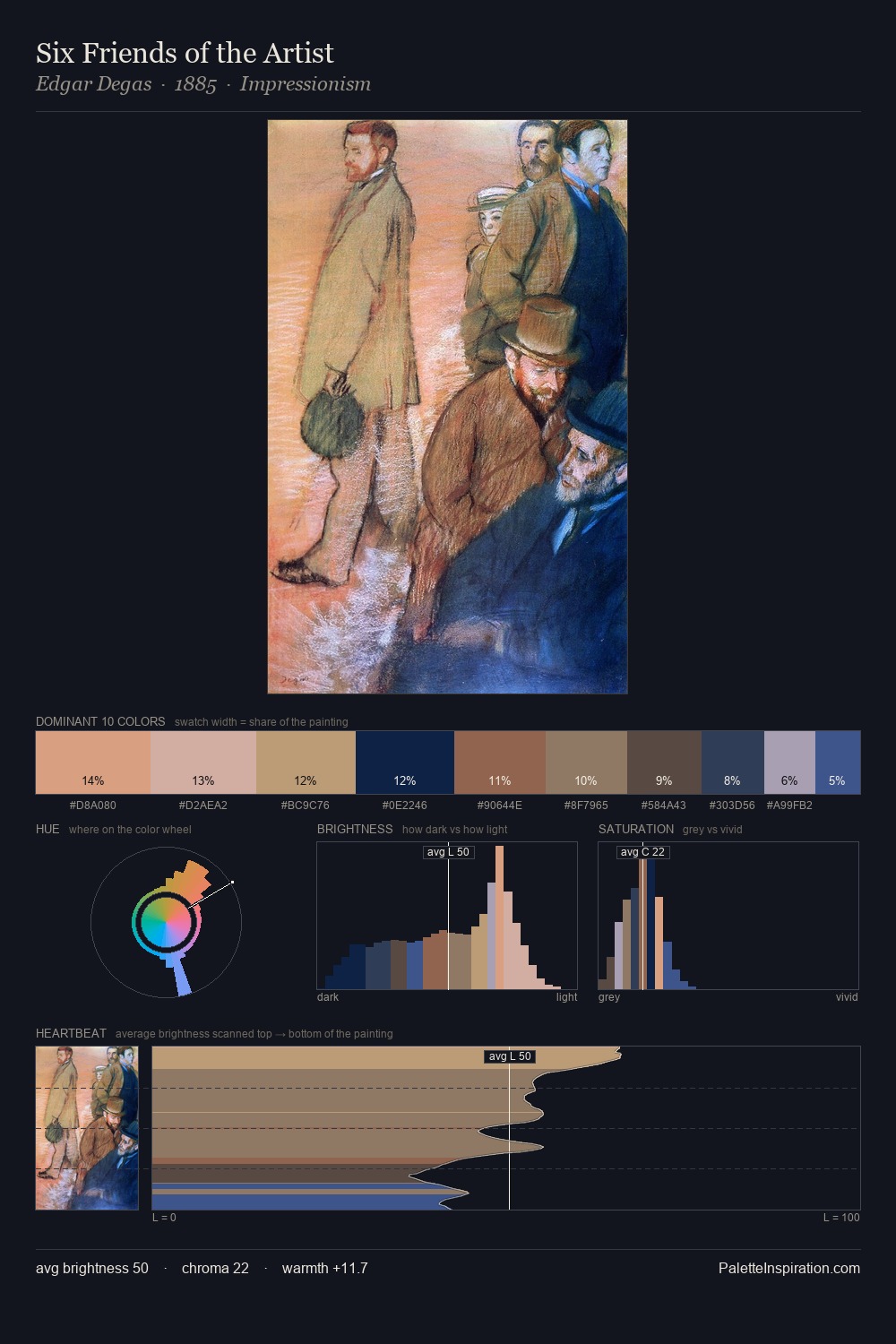Click the 'avg C 22' saturation marker label

point(643,852)
